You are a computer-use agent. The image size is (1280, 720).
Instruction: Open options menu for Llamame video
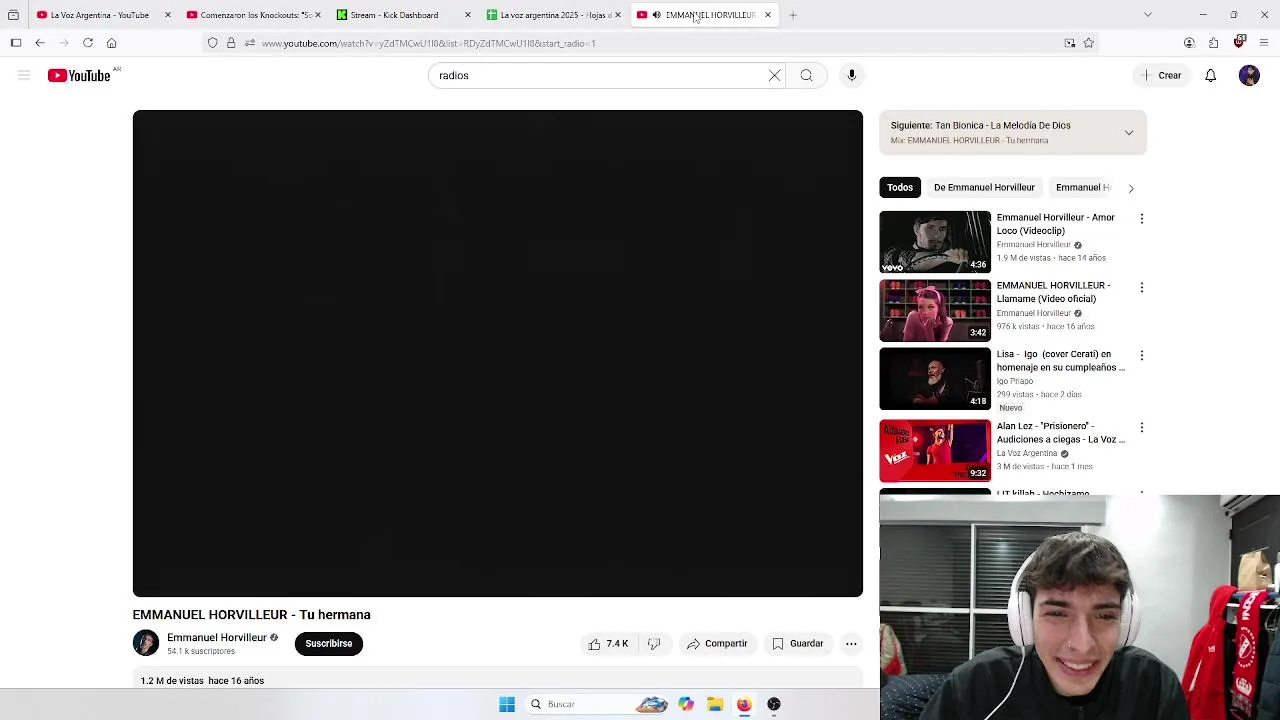1141,287
